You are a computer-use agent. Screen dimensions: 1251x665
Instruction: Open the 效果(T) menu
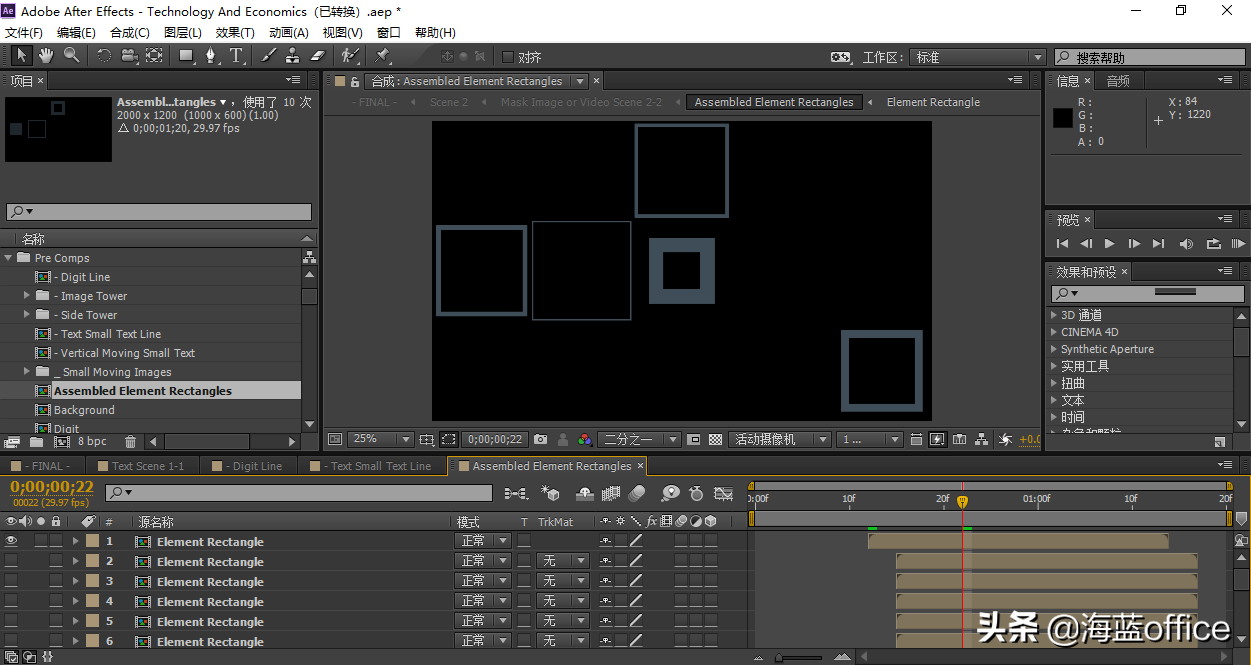tap(235, 33)
